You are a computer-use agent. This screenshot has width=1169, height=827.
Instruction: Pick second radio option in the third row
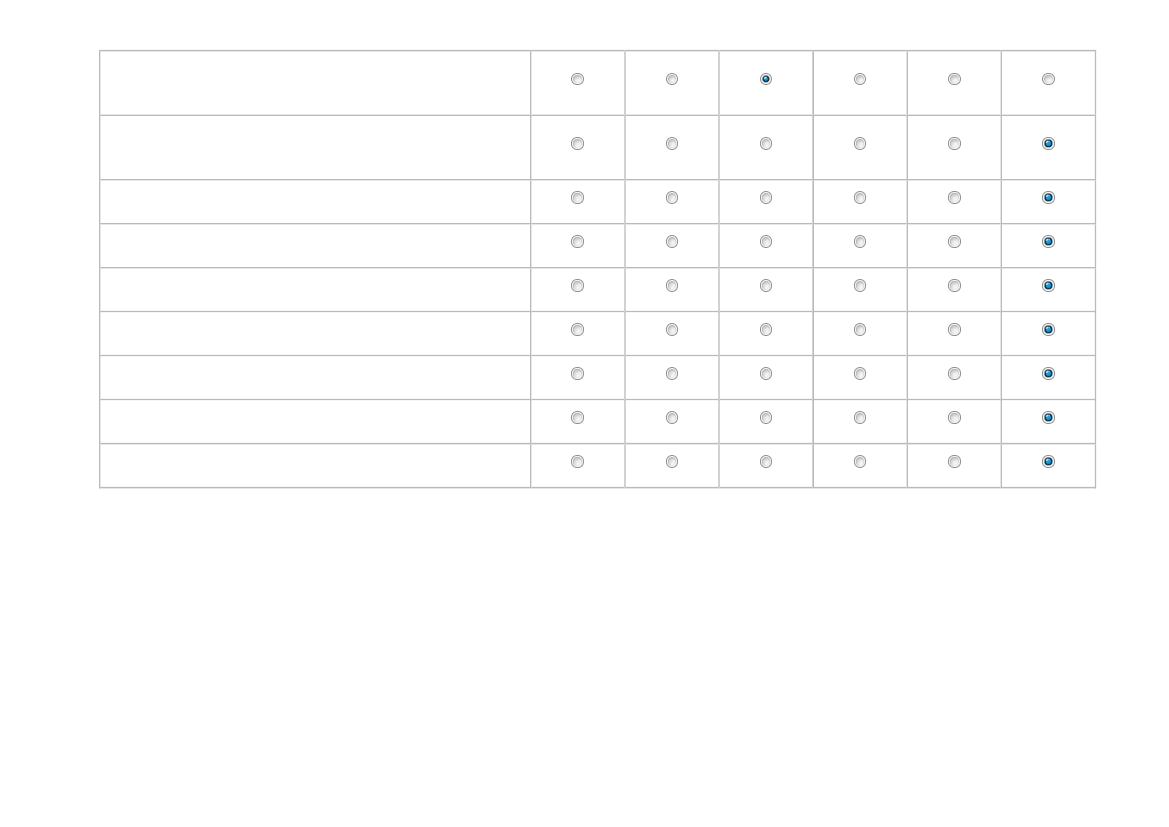[x=672, y=198]
